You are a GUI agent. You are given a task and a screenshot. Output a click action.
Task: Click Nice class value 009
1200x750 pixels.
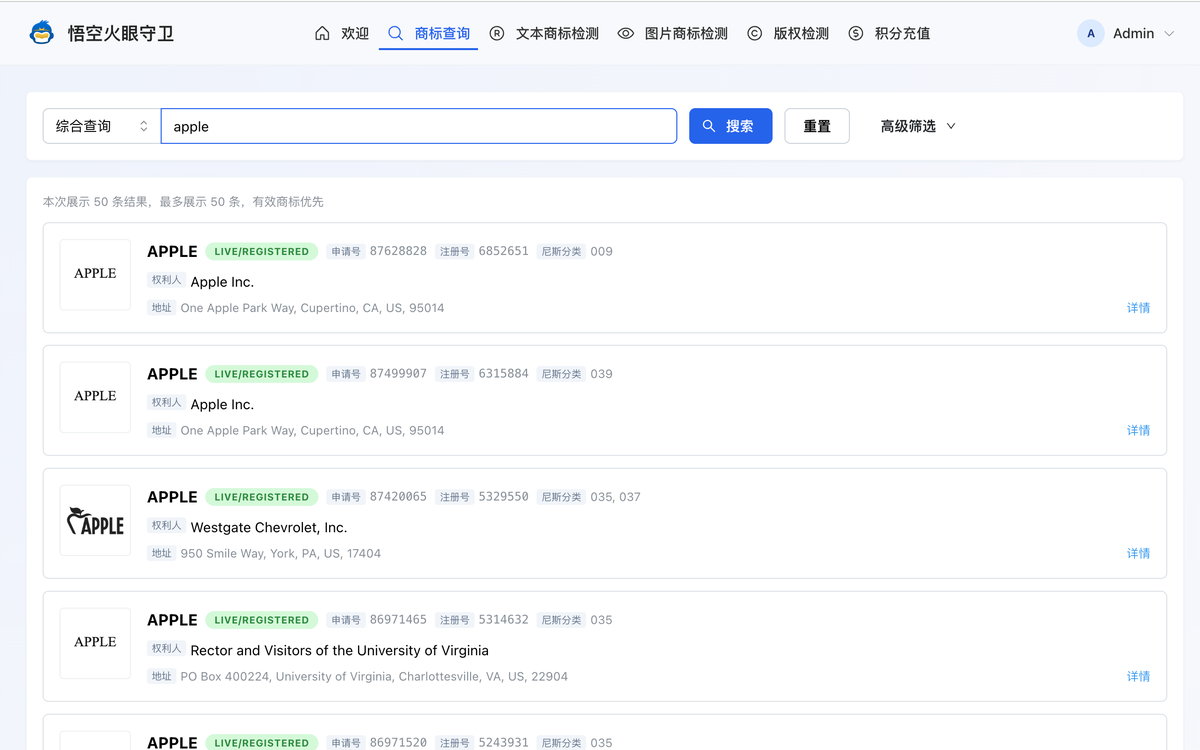click(x=601, y=251)
